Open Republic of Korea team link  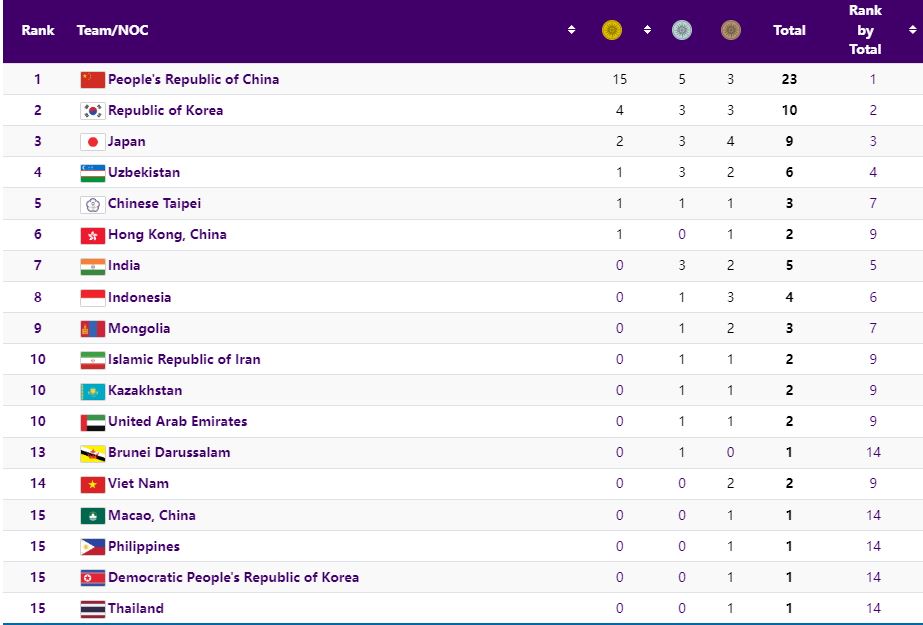(165, 111)
